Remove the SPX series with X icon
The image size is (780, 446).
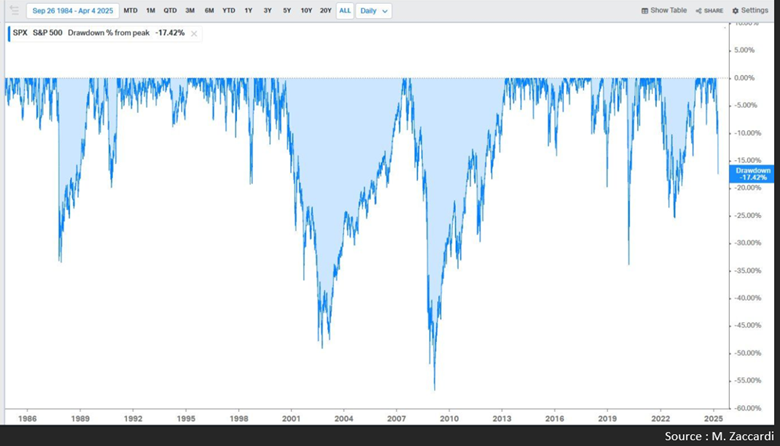(x=194, y=33)
